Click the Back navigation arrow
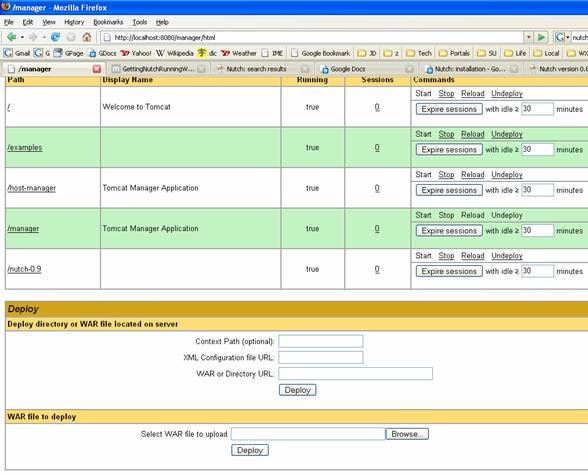588x474 pixels. tap(12, 37)
